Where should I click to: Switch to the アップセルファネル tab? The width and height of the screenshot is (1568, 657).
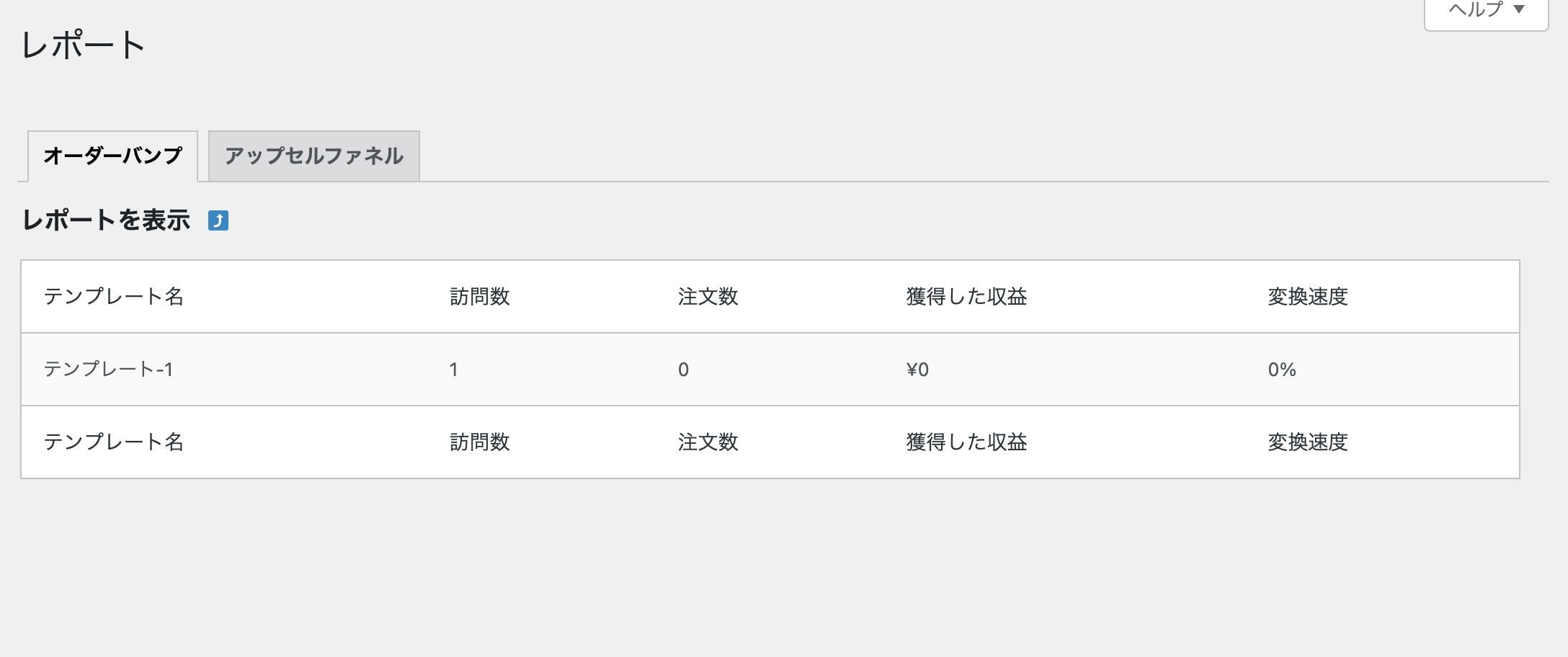tap(314, 156)
